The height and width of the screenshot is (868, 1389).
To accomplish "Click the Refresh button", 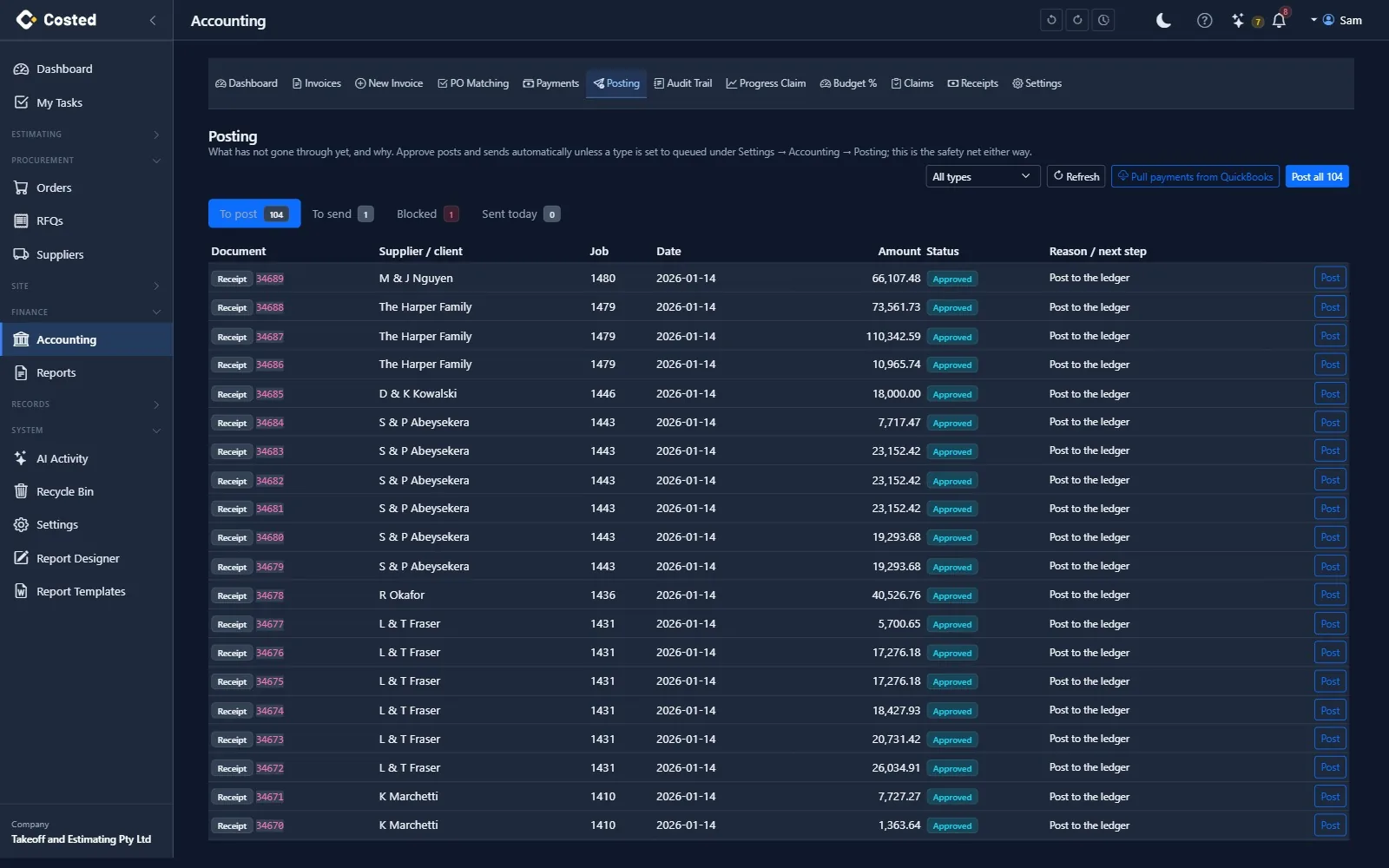I will point(1076,176).
